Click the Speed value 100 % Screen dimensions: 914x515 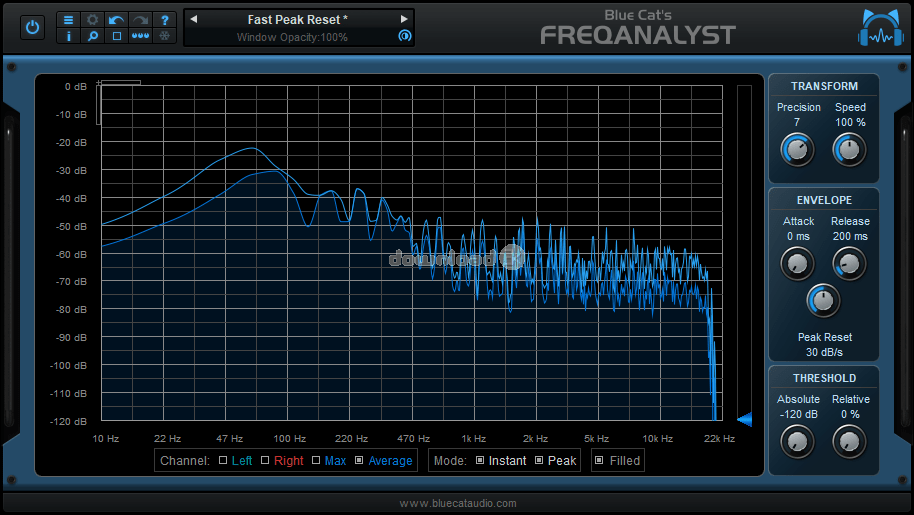coord(850,122)
